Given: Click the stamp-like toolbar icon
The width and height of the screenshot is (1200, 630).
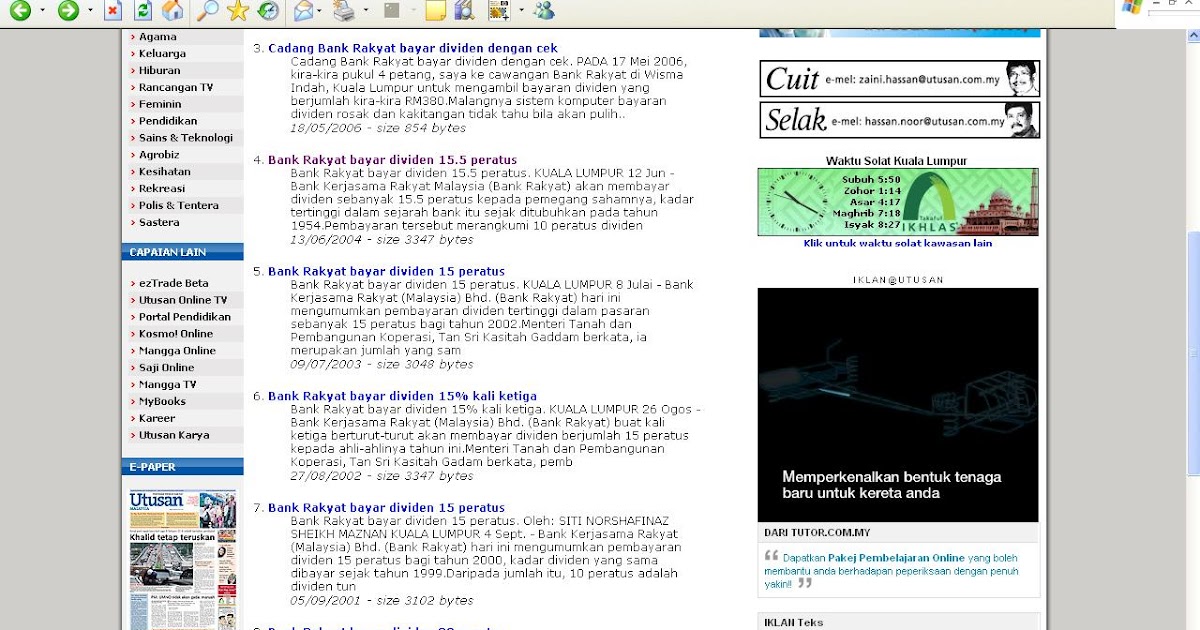Looking at the screenshot, I should click(x=498, y=11).
